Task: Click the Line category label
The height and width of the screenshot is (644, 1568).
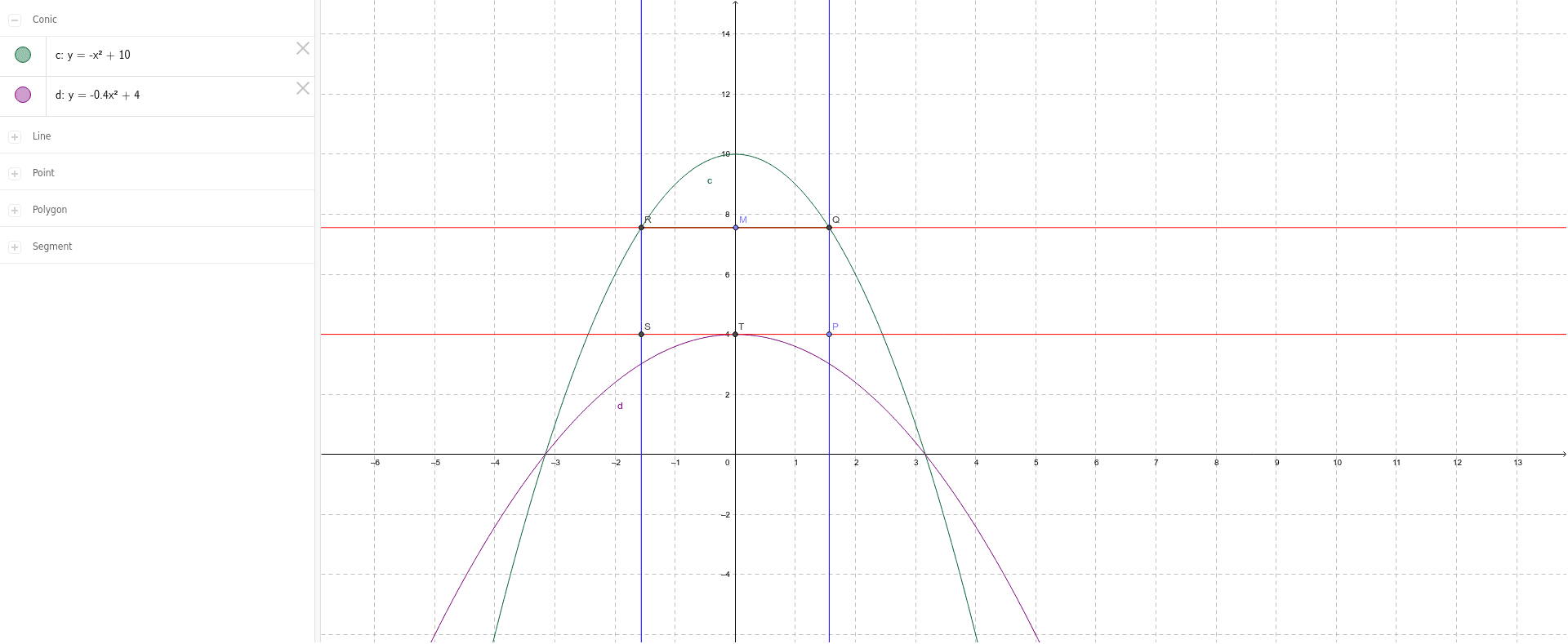Action: (42, 136)
